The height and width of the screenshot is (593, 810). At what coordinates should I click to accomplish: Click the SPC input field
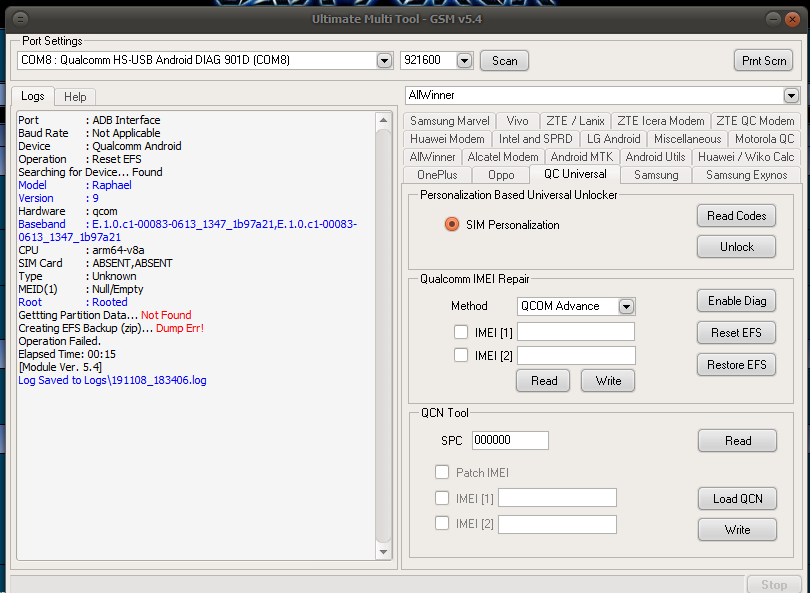(x=510, y=440)
